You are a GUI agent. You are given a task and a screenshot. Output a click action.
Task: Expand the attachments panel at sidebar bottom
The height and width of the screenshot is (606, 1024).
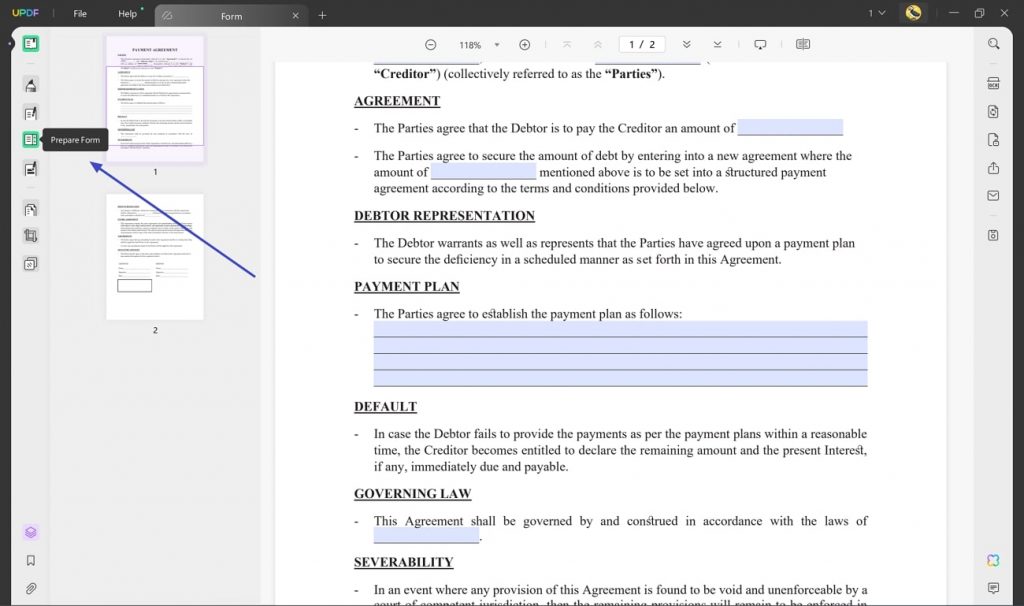click(29, 588)
